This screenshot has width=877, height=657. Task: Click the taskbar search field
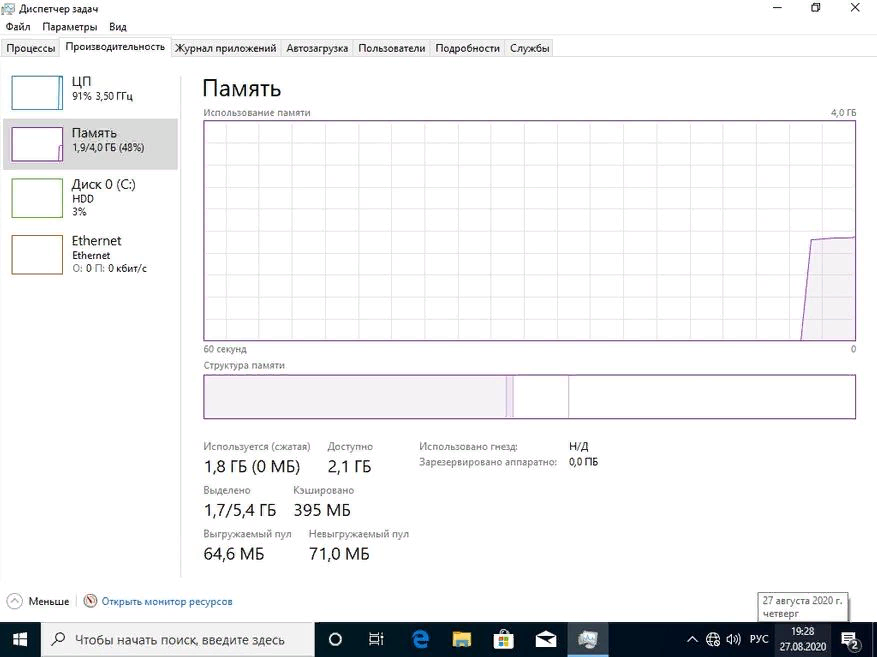pyautogui.click(x=177, y=639)
